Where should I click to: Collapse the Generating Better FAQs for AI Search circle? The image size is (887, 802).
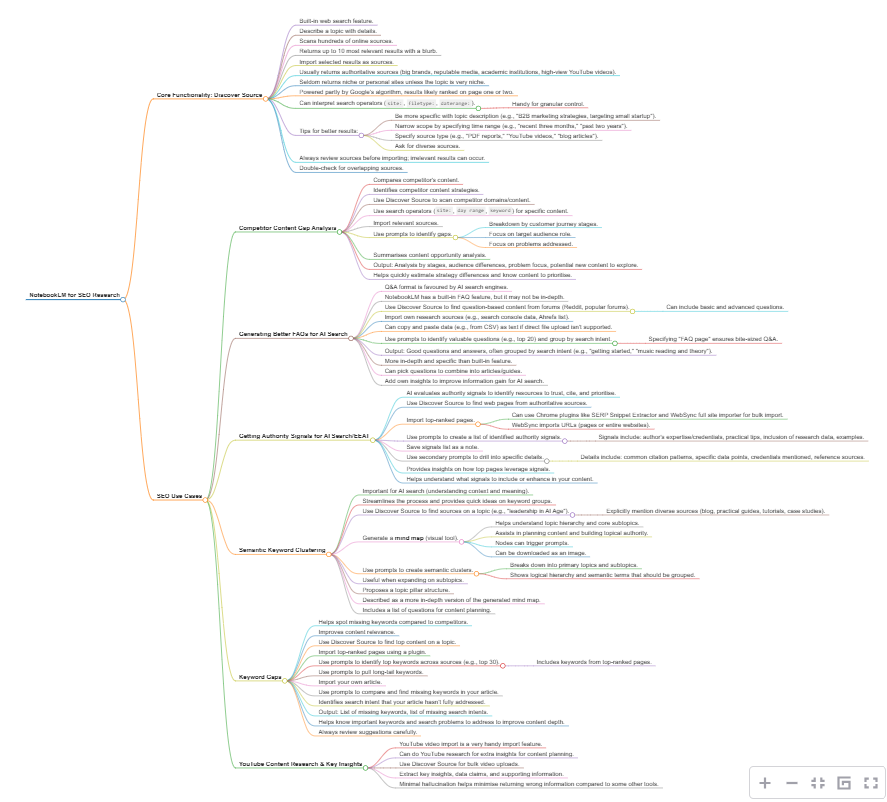351,338
